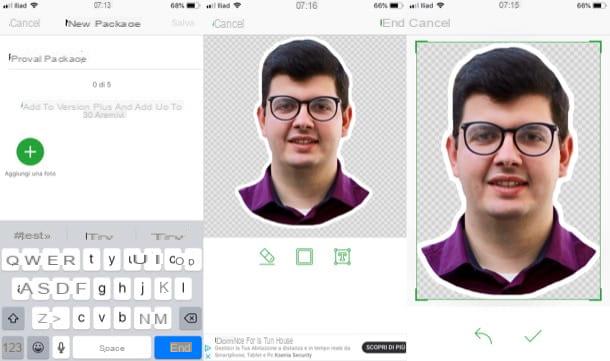Switch to the 123 numbers keyboard

pyautogui.click(x=13, y=347)
